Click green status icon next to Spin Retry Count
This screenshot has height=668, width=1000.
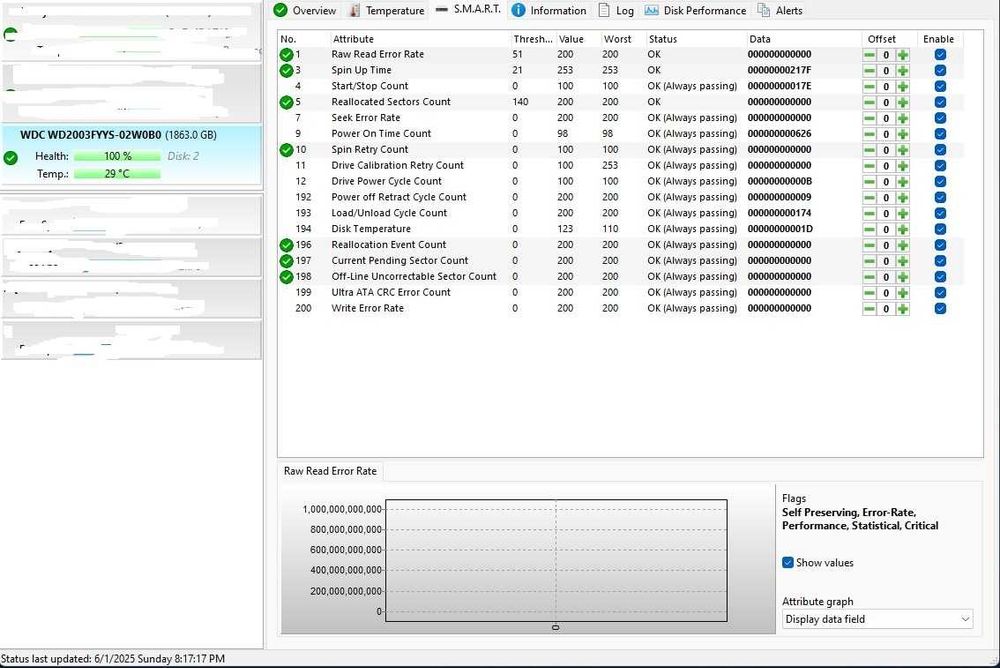pos(286,150)
